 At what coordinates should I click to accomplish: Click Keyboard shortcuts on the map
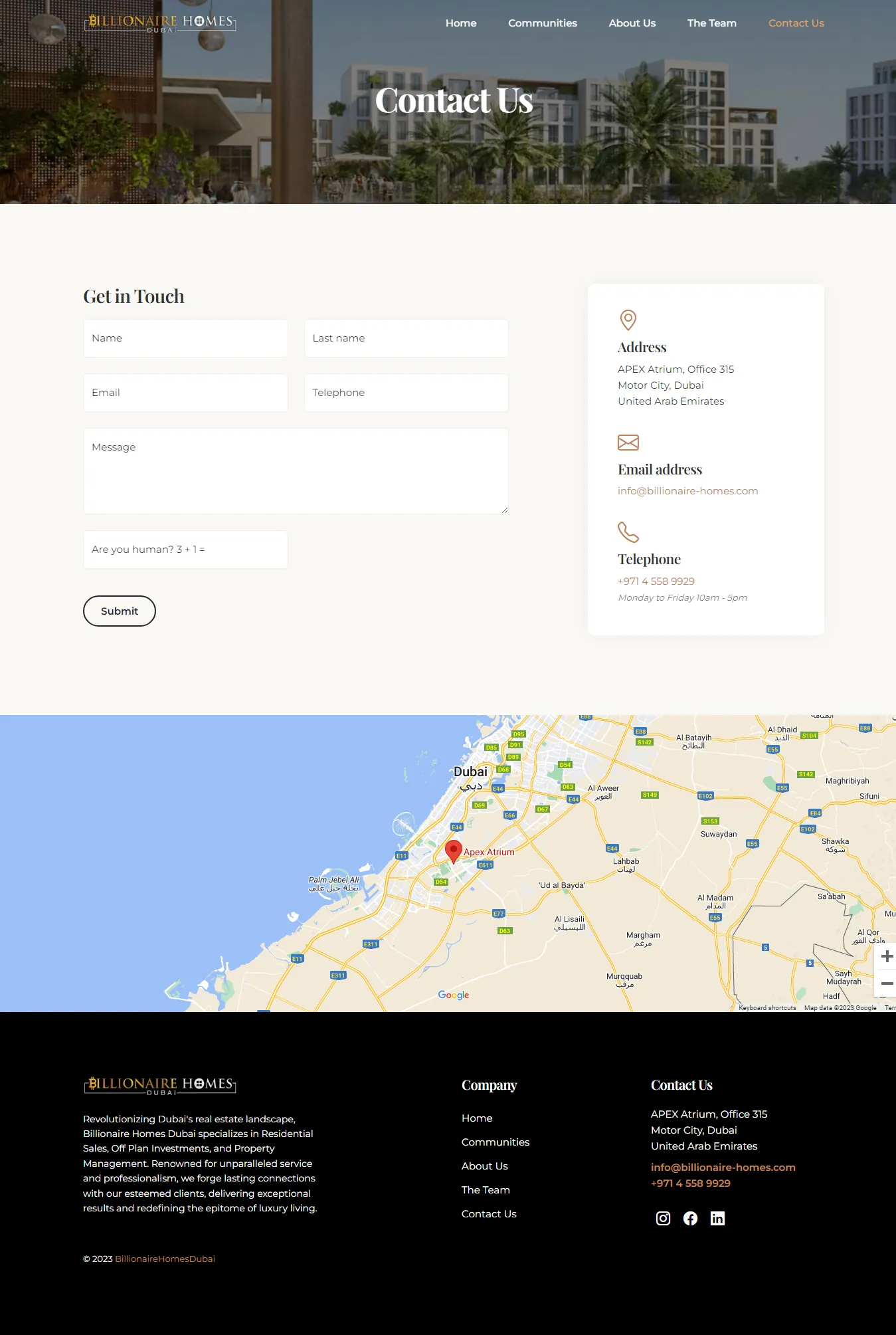(767, 1008)
